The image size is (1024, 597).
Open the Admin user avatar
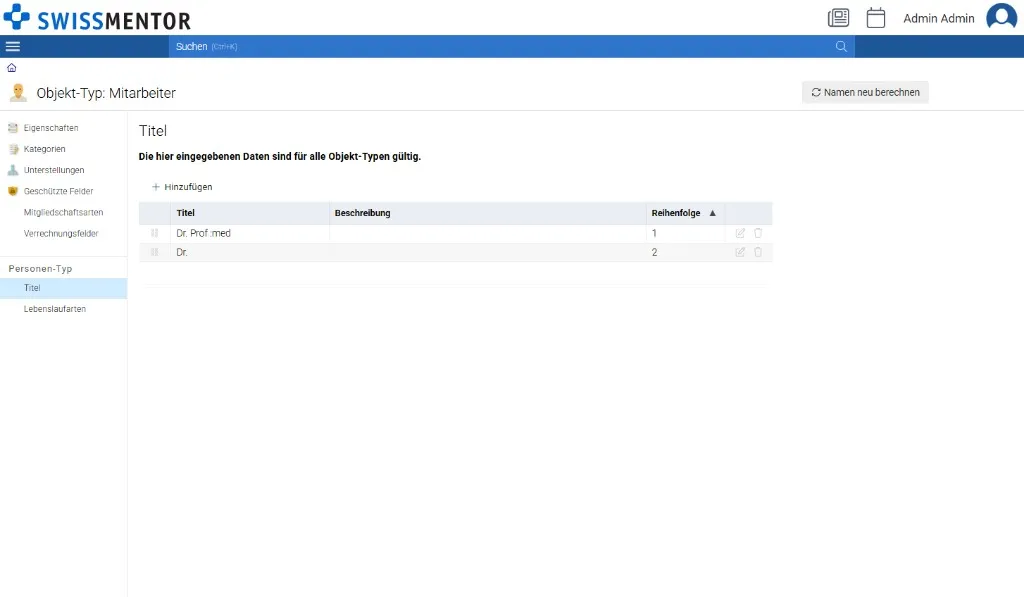[1001, 16]
